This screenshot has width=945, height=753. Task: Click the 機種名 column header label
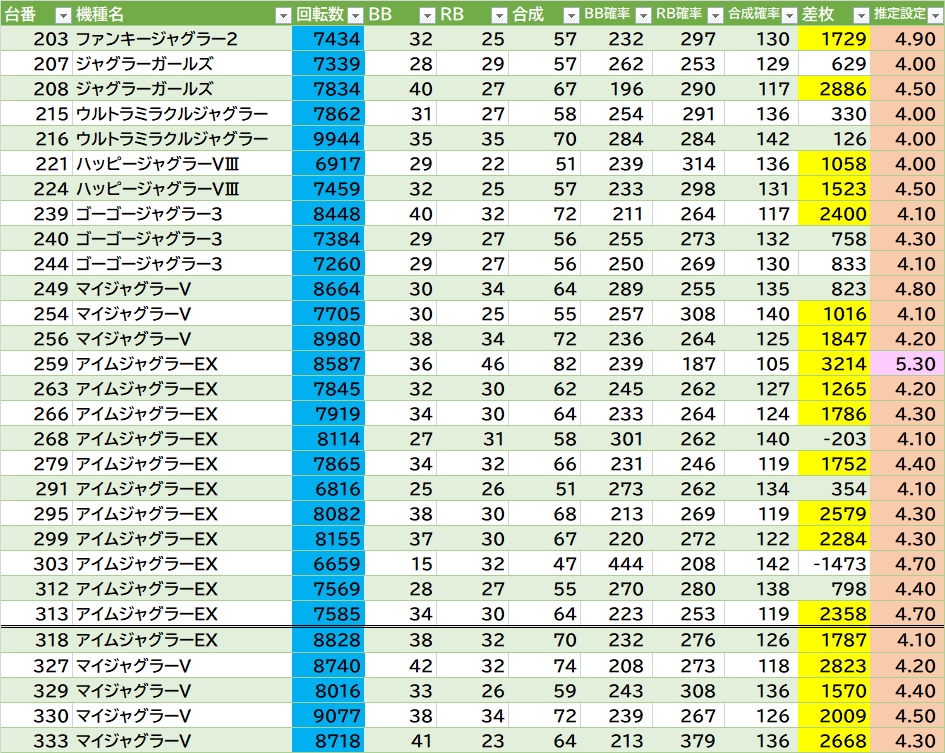100,14
